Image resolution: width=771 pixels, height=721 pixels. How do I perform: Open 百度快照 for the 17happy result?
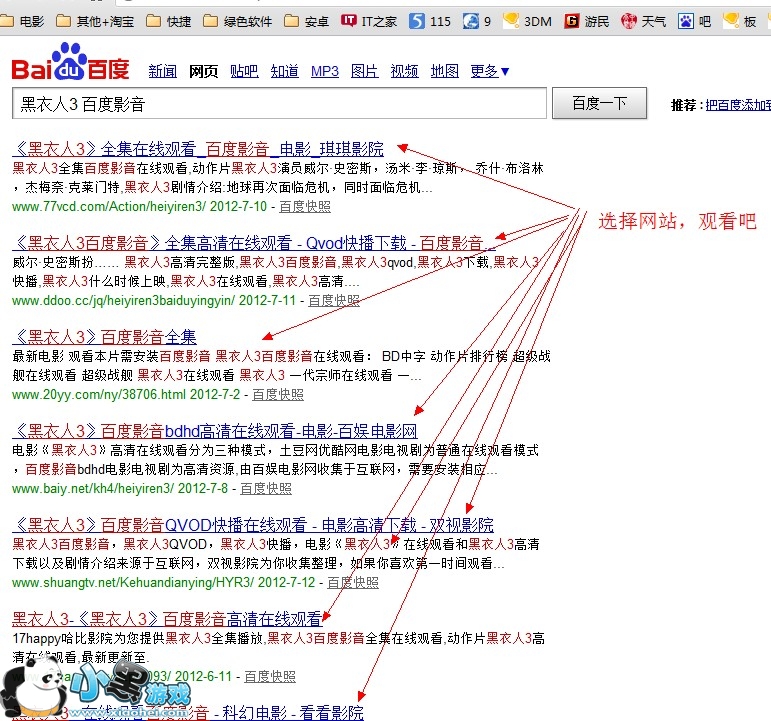pyautogui.click(x=270, y=677)
